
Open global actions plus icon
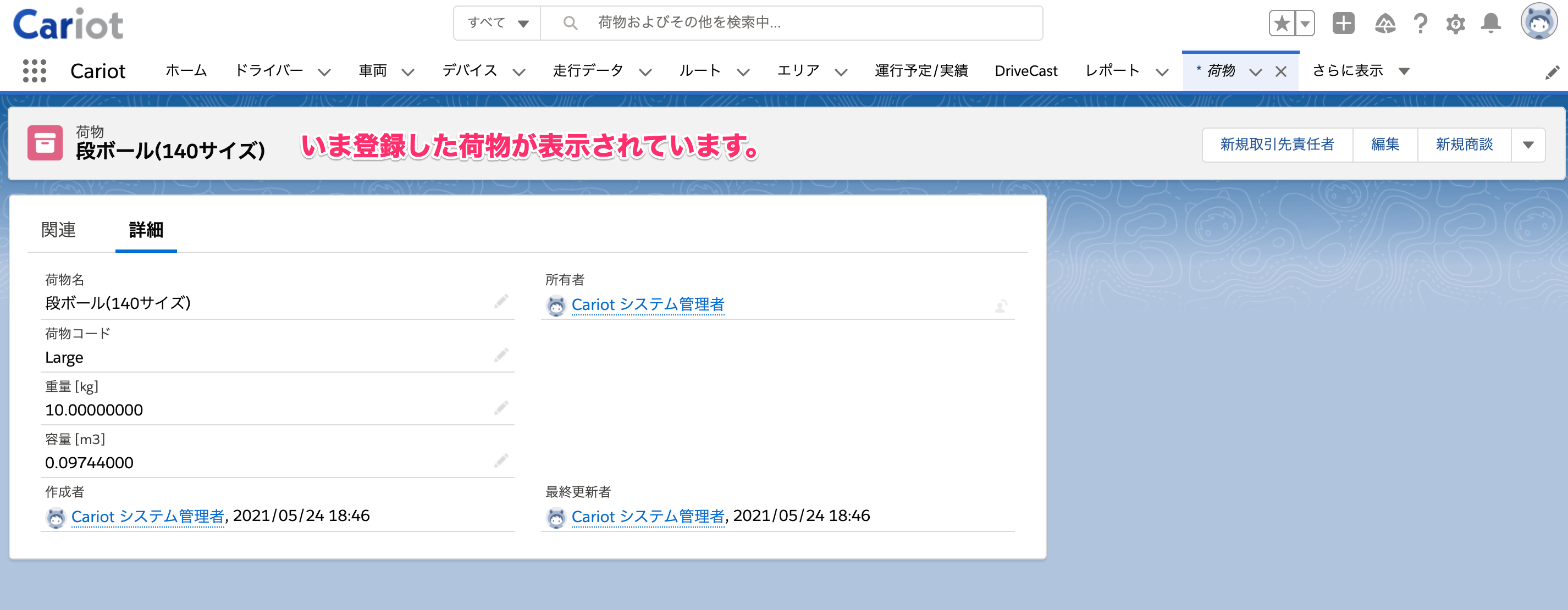[x=1343, y=24]
